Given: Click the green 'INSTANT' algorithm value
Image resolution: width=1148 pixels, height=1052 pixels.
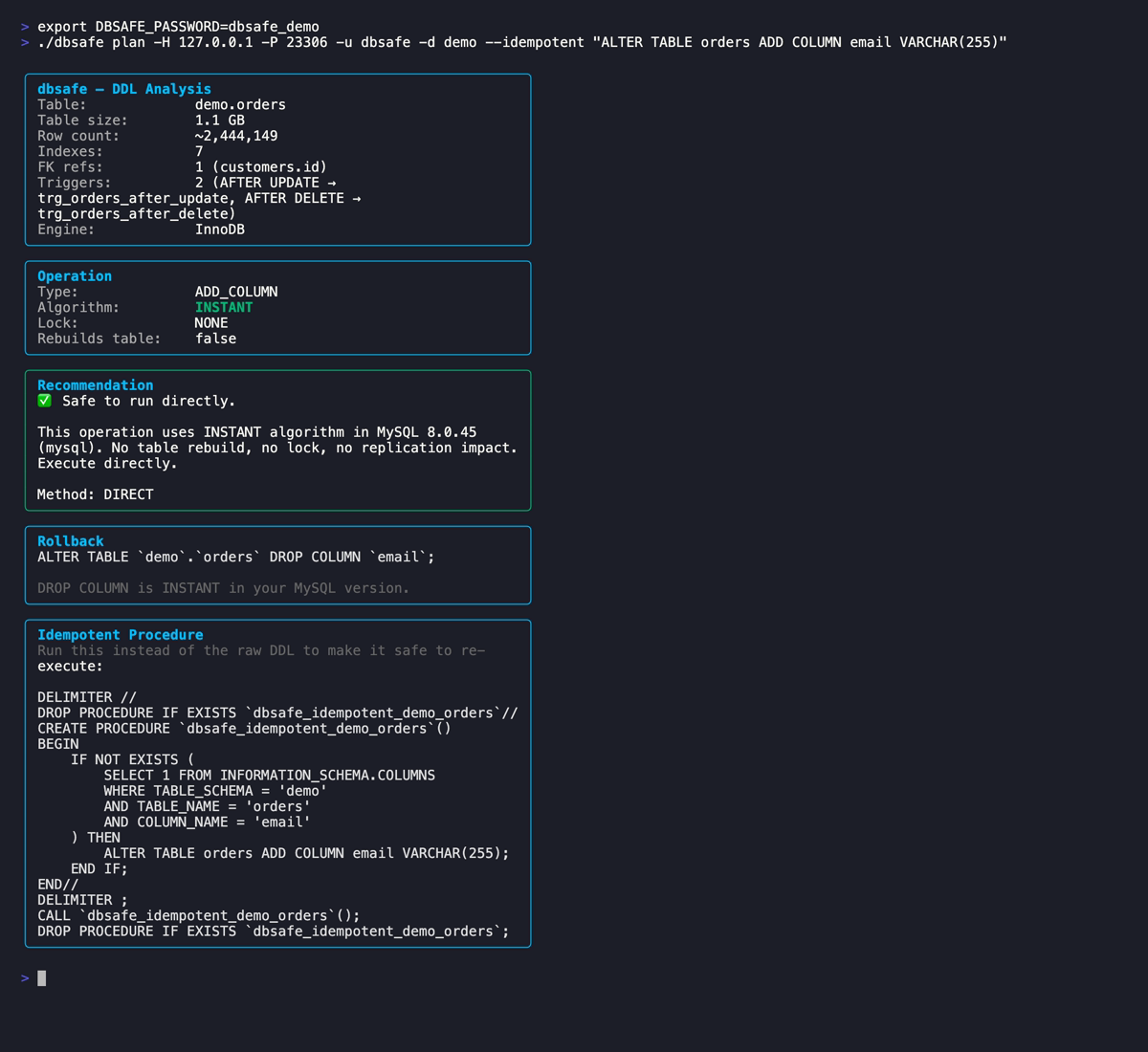Looking at the screenshot, I should click(x=224, y=307).
